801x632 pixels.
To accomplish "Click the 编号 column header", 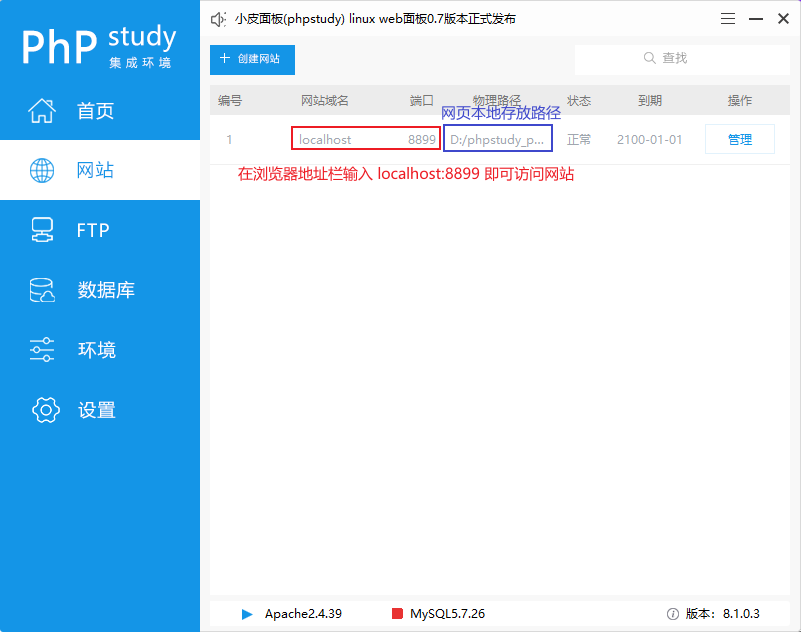I will [230, 101].
